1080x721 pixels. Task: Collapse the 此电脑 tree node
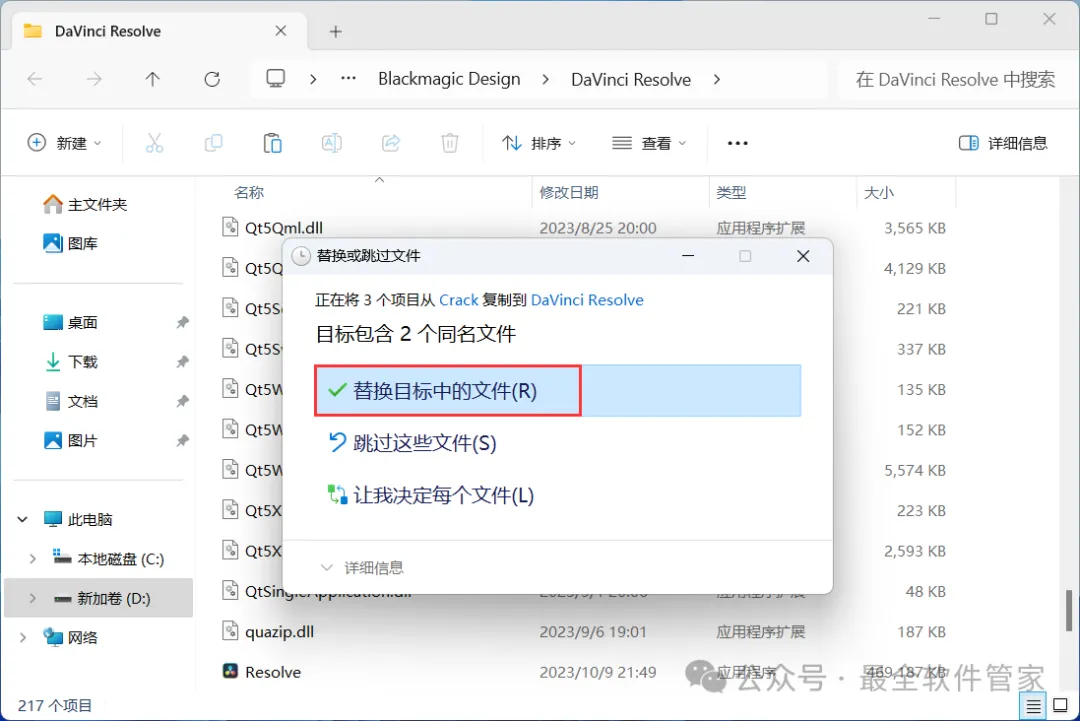point(23,519)
